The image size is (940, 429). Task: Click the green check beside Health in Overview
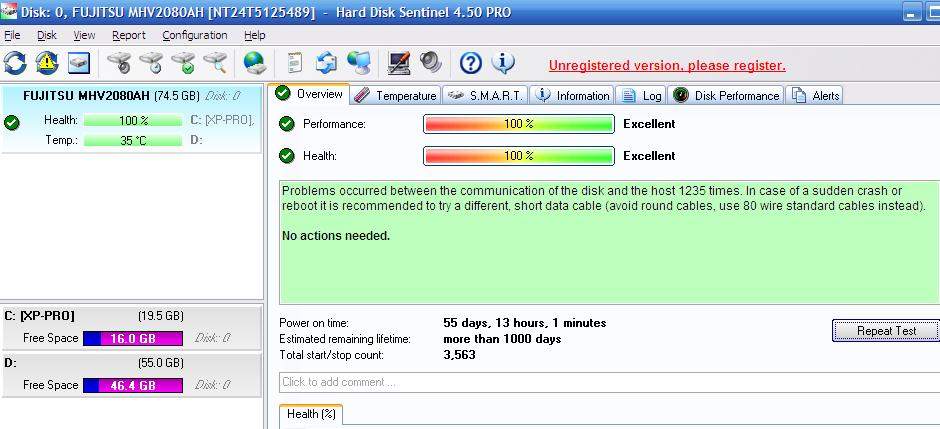pos(287,156)
